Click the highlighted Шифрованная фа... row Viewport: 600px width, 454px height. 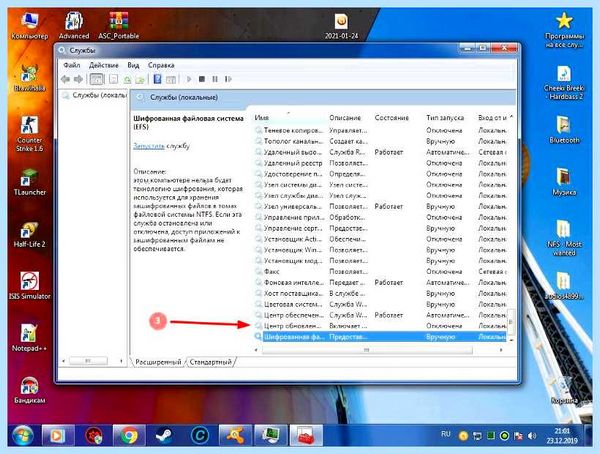click(x=381, y=337)
